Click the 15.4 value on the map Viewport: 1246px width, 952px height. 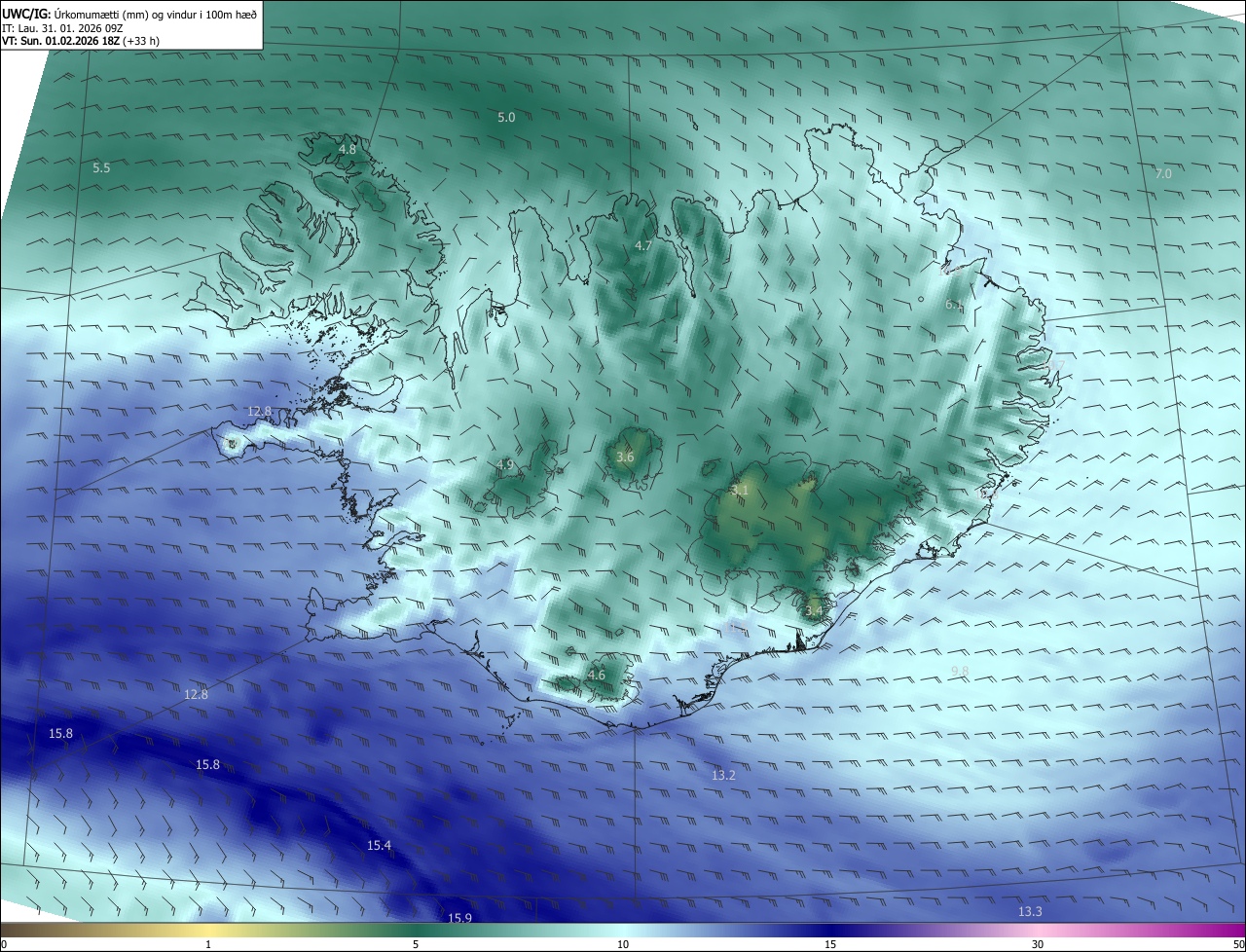pyautogui.click(x=379, y=846)
